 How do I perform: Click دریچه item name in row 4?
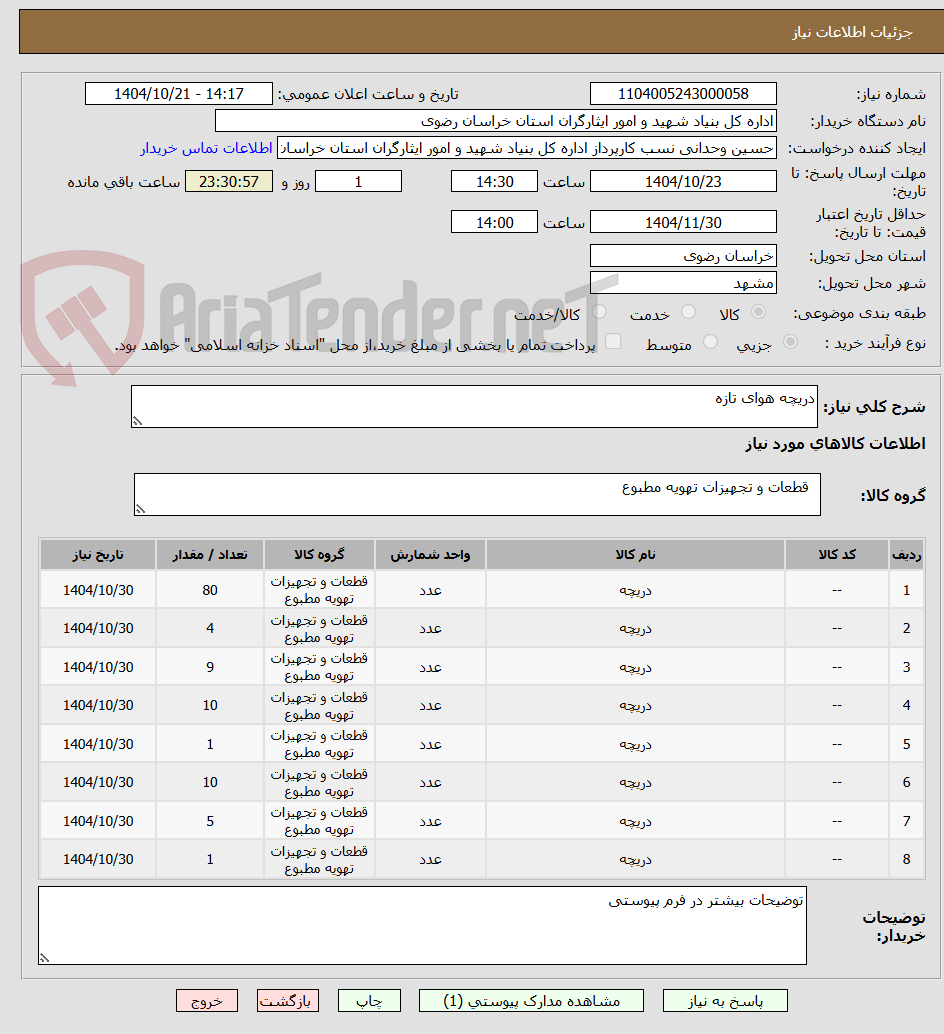(635, 706)
